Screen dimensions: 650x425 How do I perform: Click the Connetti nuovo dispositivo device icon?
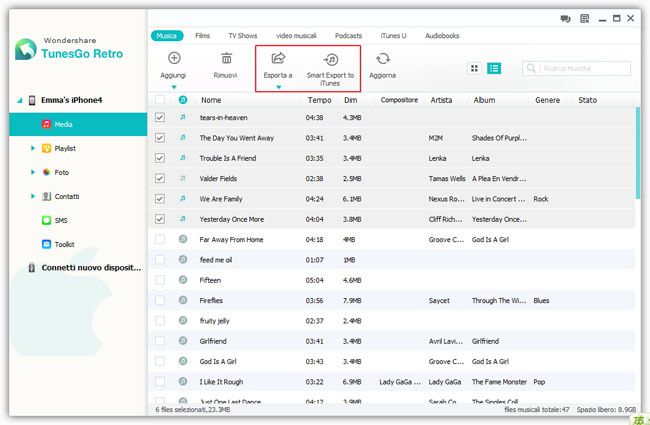point(32,268)
